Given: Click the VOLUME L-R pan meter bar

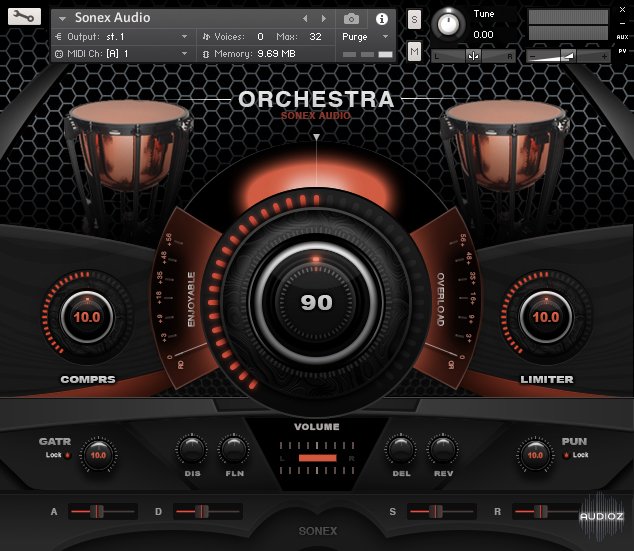Looking at the screenshot, I should point(317,458).
